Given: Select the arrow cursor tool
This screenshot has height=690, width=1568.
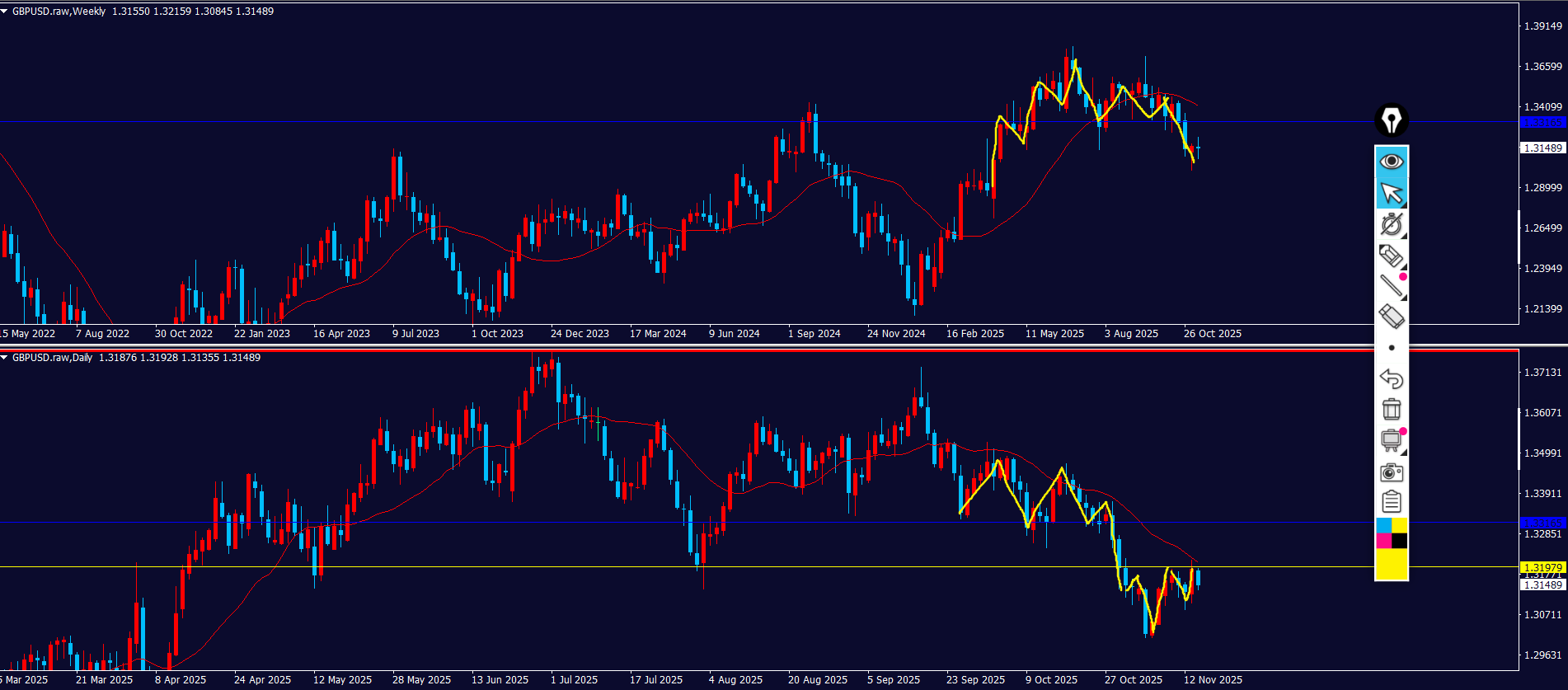Looking at the screenshot, I should coord(1392,194).
